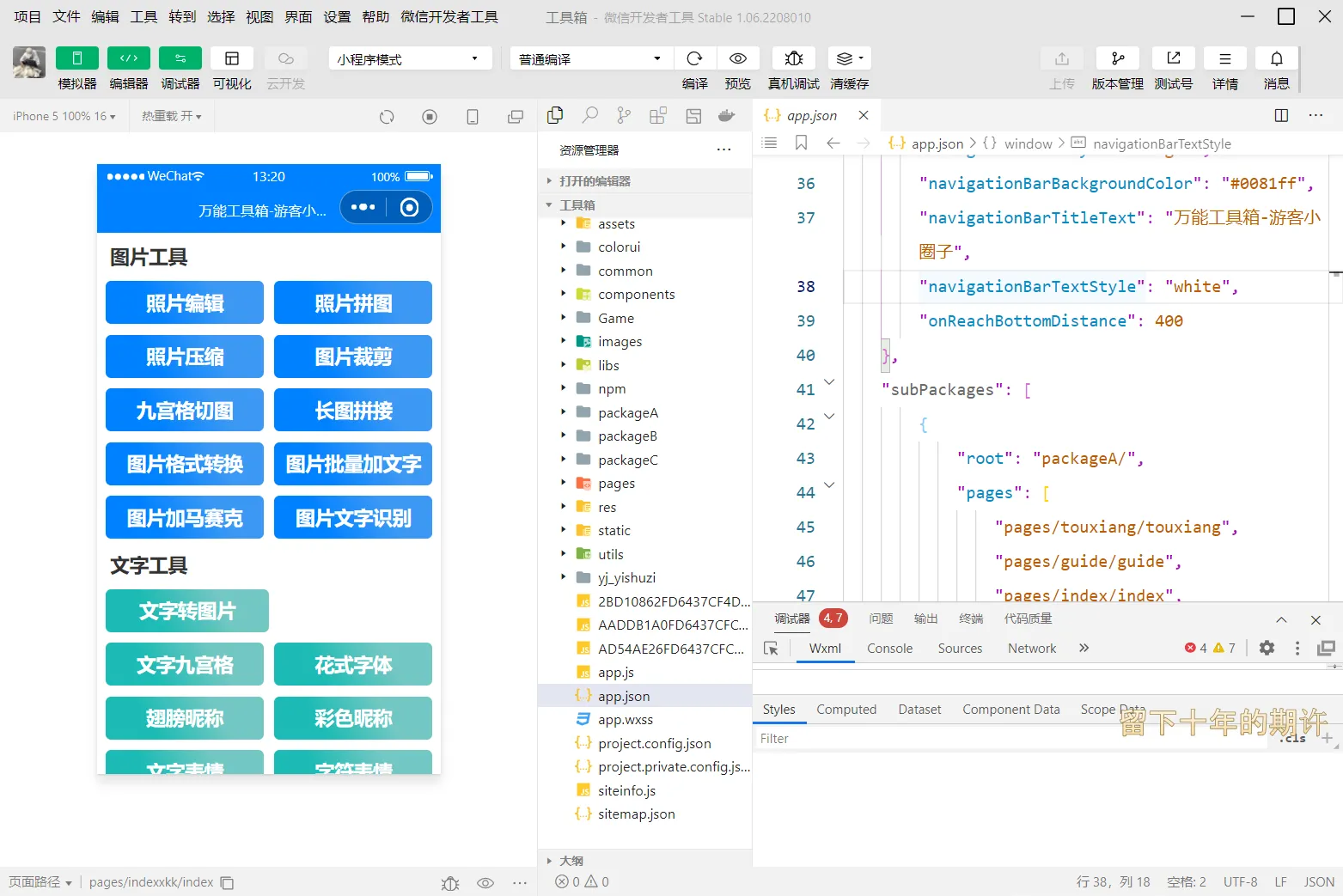Click the simulator refresh icon
The image size is (1343, 896).
click(387, 117)
